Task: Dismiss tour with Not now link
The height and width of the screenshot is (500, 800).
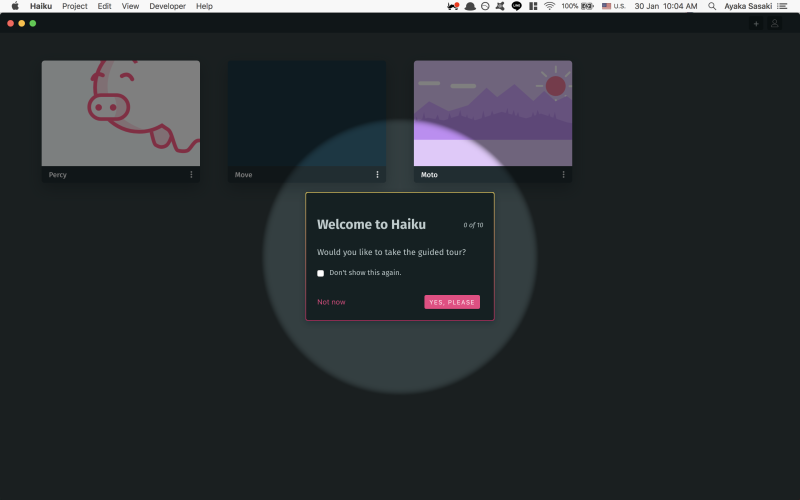Action: pos(331,302)
